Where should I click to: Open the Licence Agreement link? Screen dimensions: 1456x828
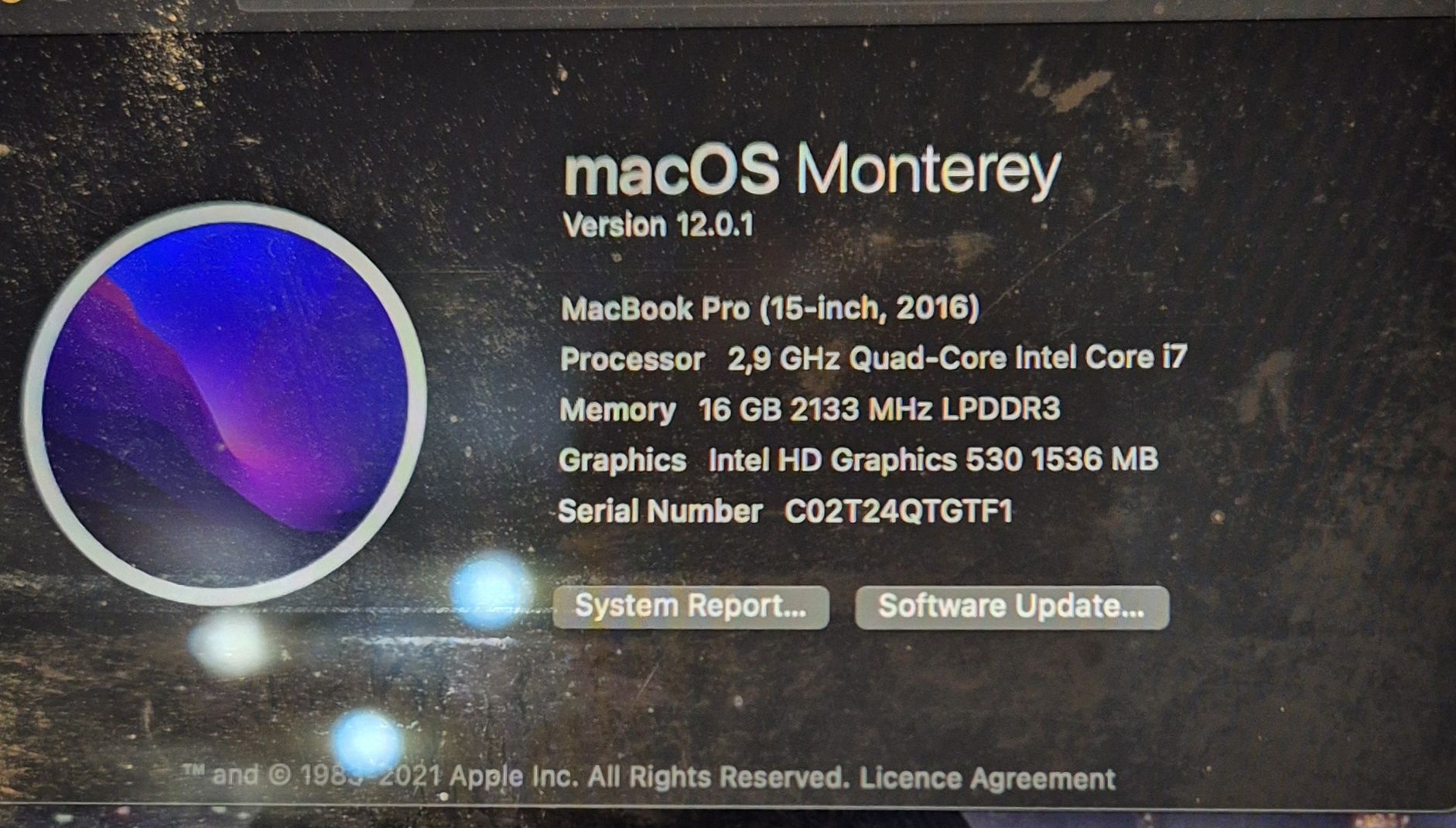[987, 778]
